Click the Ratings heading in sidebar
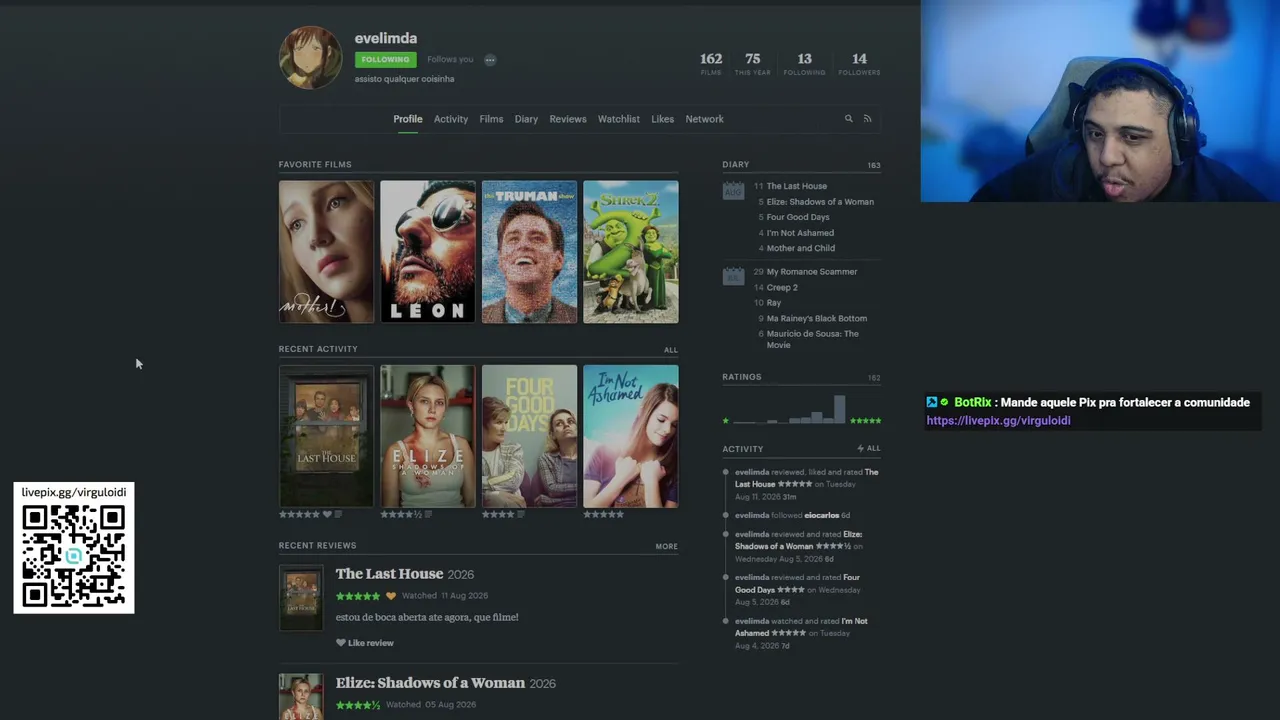The image size is (1280, 720). click(742, 377)
